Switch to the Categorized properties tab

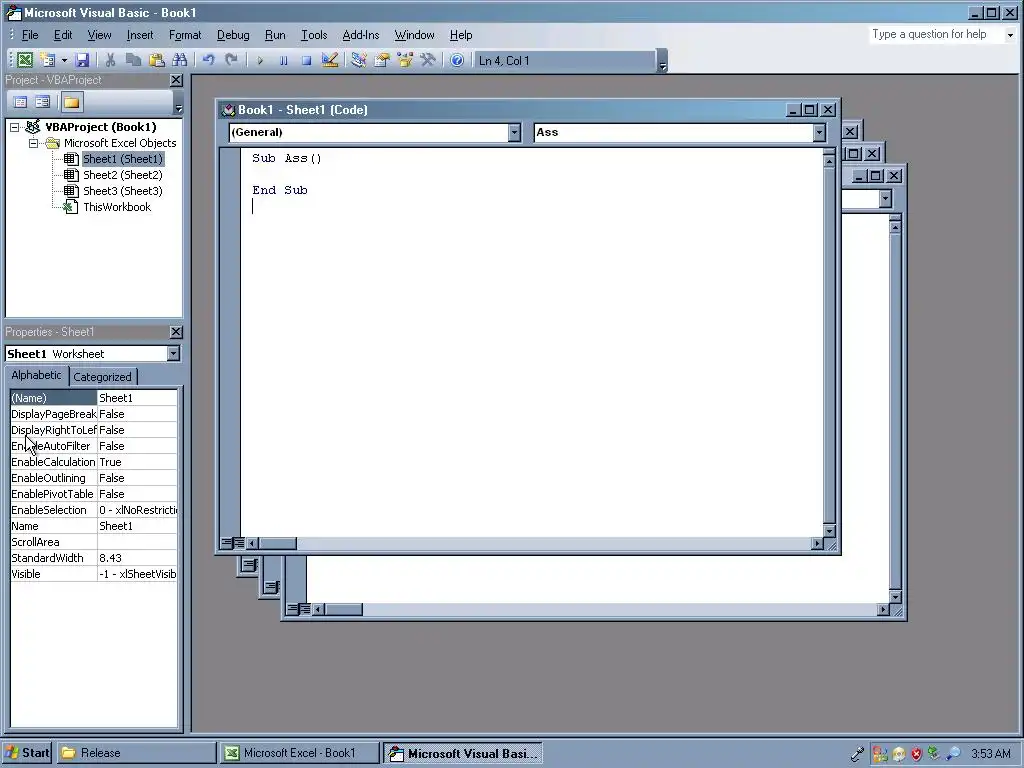103,377
